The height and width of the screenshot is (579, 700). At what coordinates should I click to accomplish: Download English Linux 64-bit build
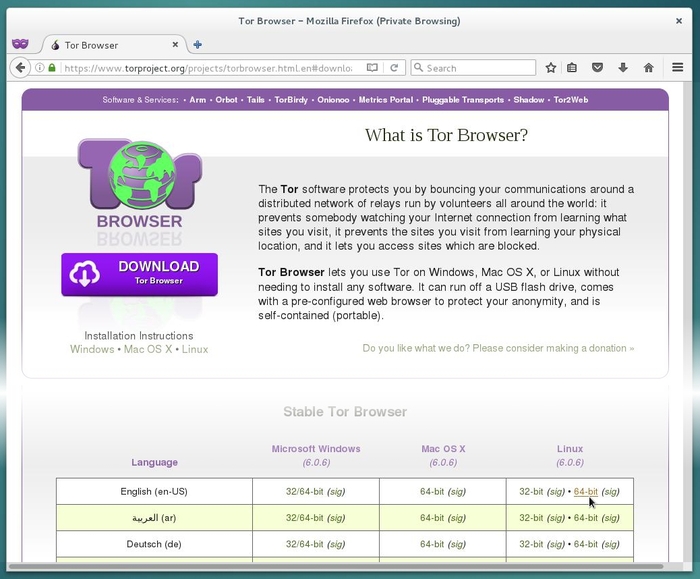coord(586,492)
